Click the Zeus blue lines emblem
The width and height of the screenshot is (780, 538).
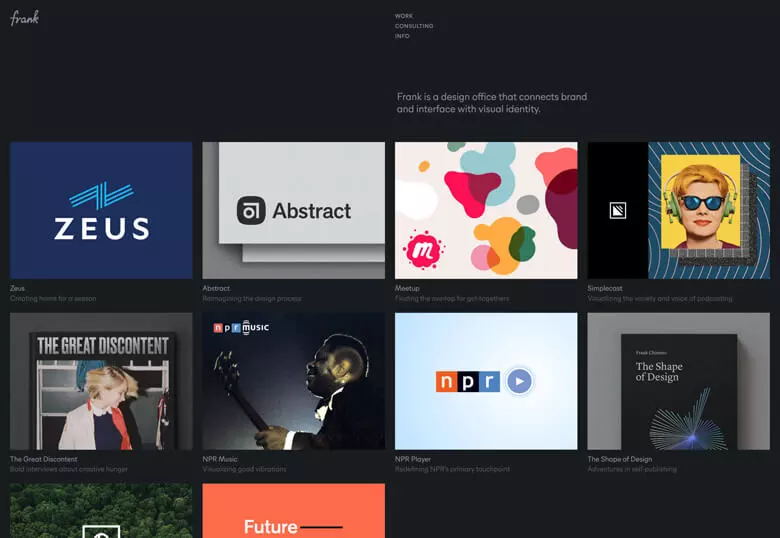[x=102, y=195]
